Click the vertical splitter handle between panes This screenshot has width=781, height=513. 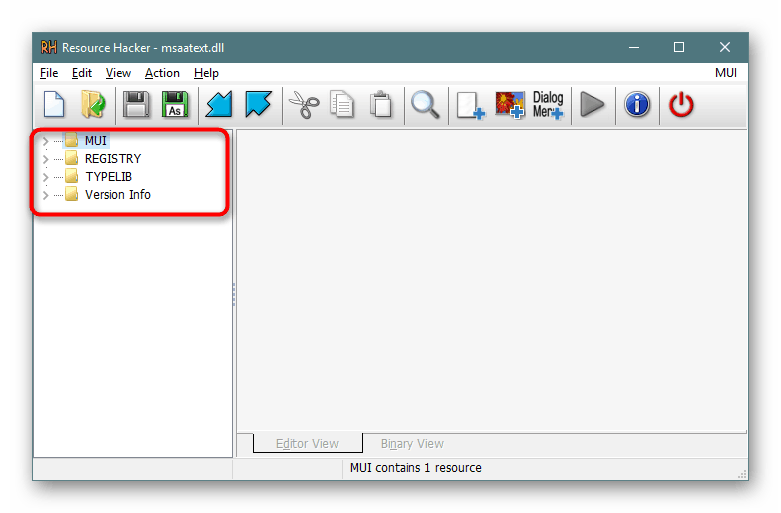point(234,294)
